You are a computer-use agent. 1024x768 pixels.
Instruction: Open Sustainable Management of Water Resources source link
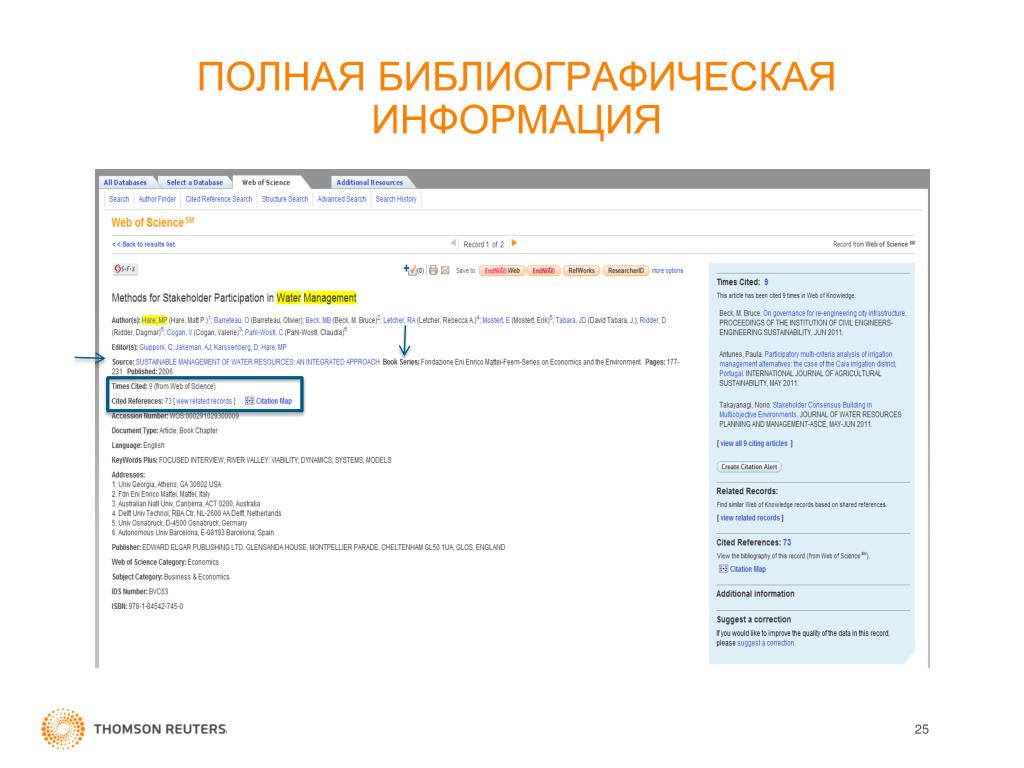[257, 362]
